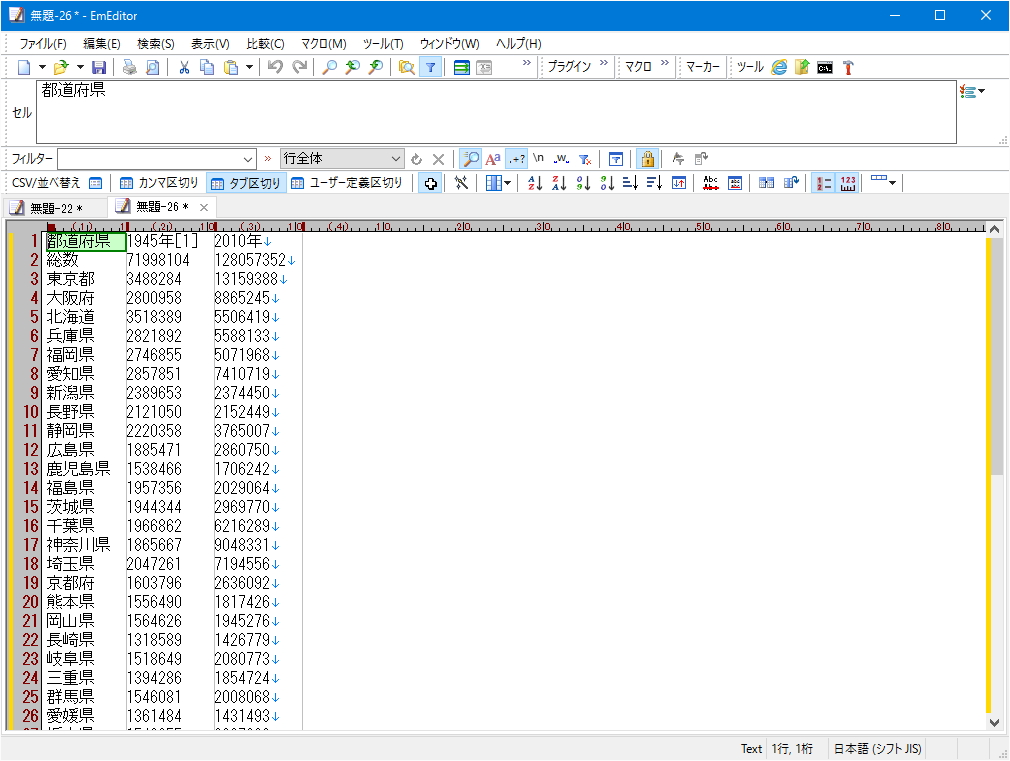Screen dimensions: 1010x761
Task: Expand the プラグイン toolbar chevron
Action: point(604,63)
